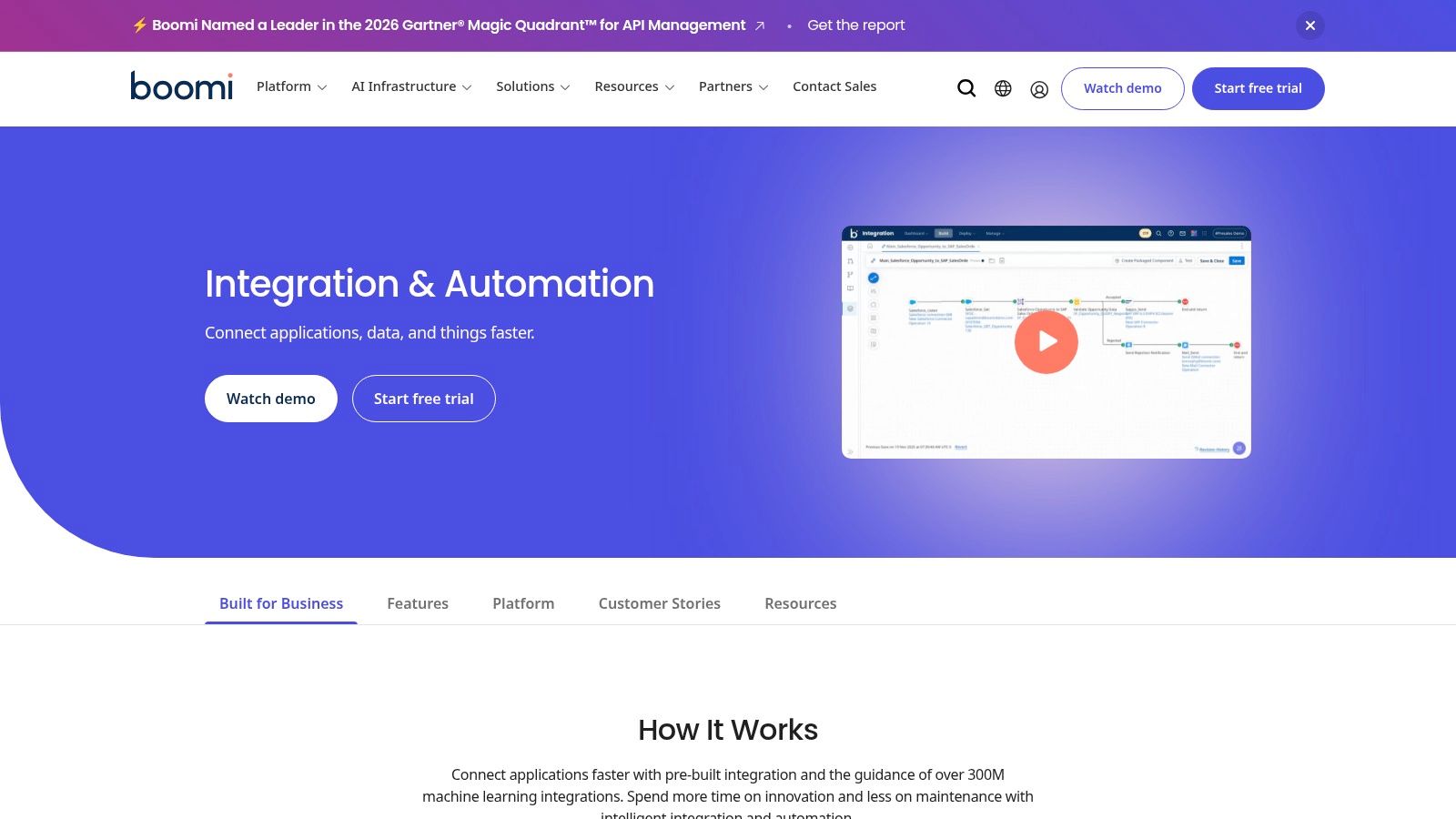Play the integration demo video
This screenshot has height=819, width=1456.
tap(1046, 341)
